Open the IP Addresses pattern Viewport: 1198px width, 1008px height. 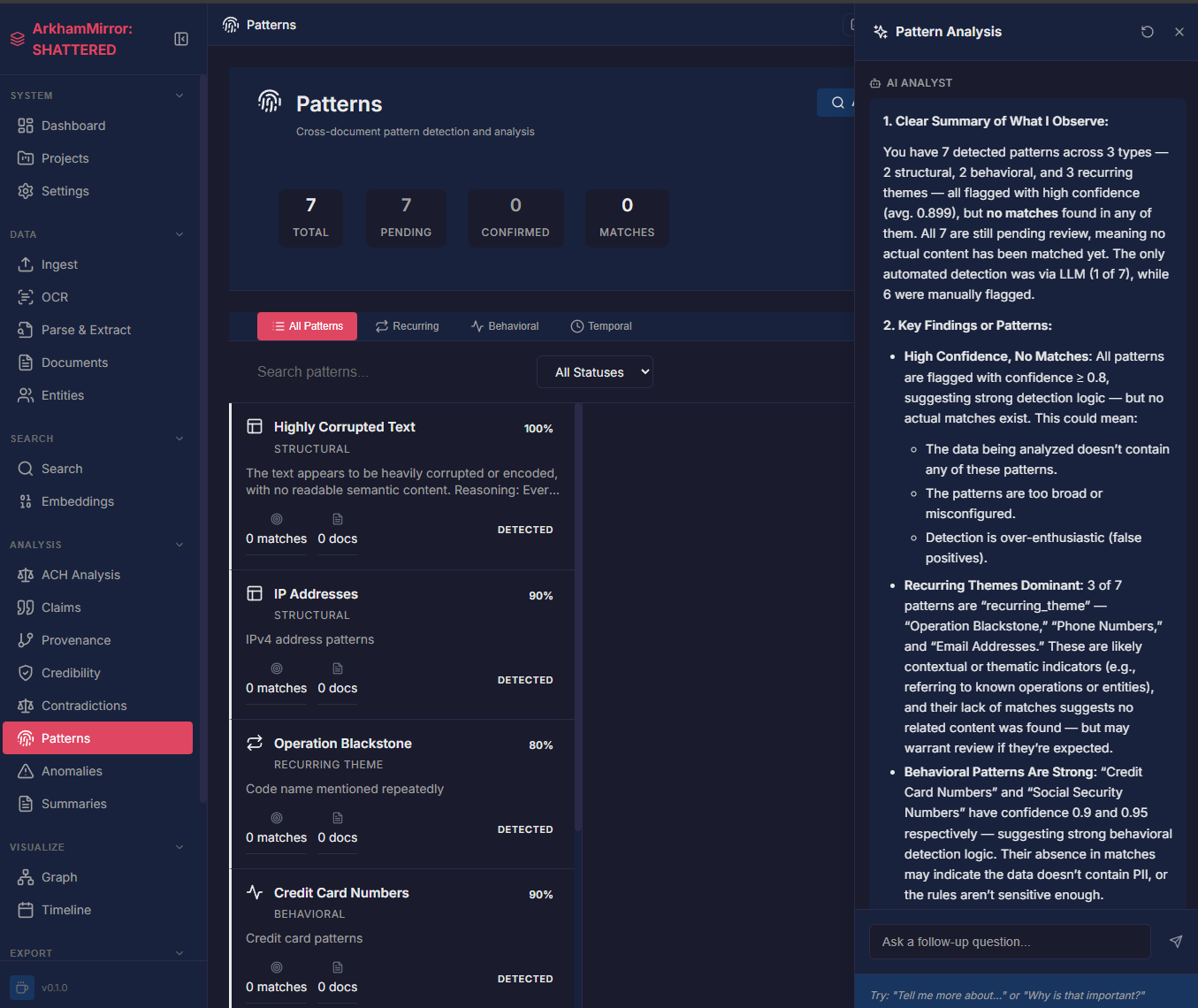402,645
